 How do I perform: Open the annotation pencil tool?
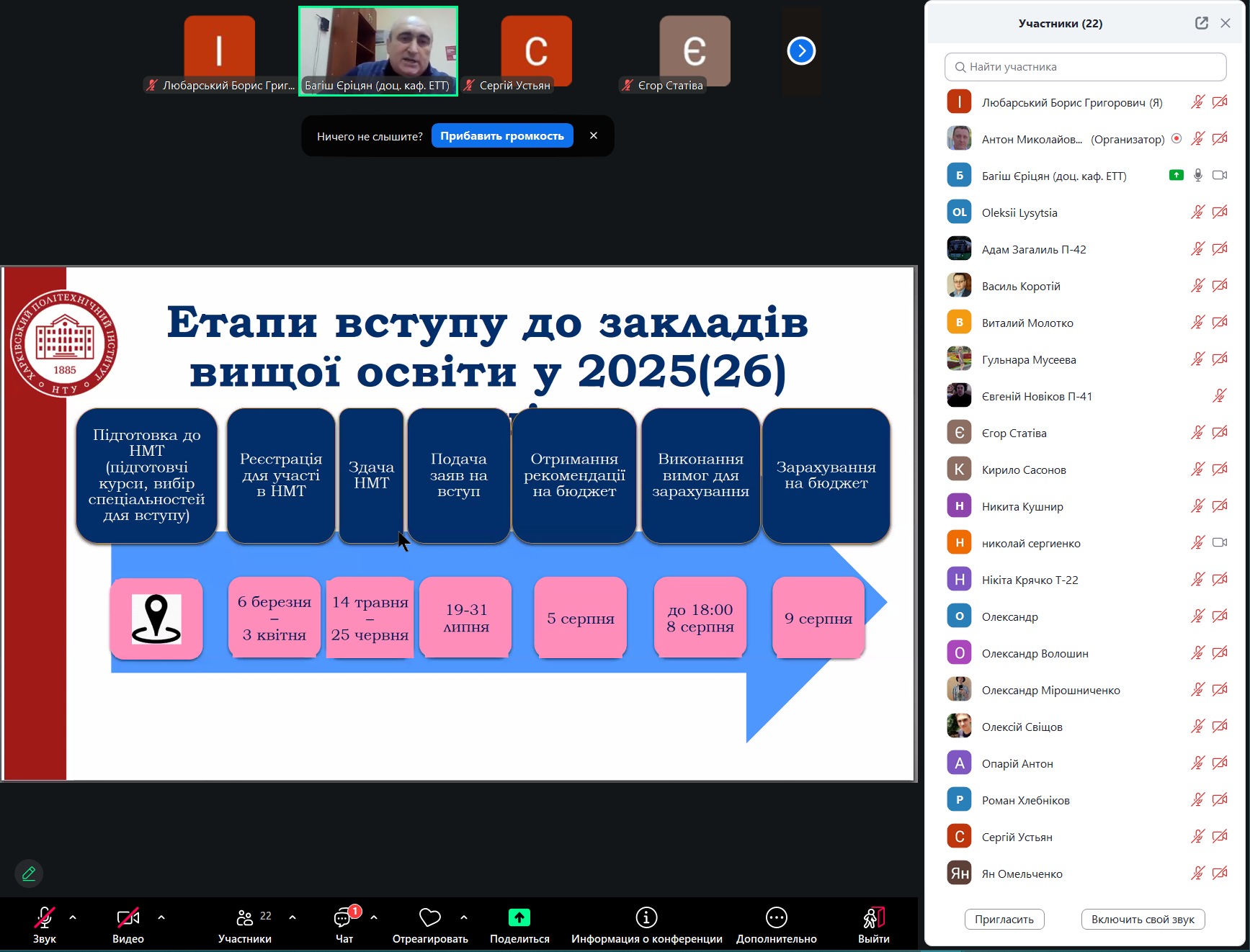point(29,874)
